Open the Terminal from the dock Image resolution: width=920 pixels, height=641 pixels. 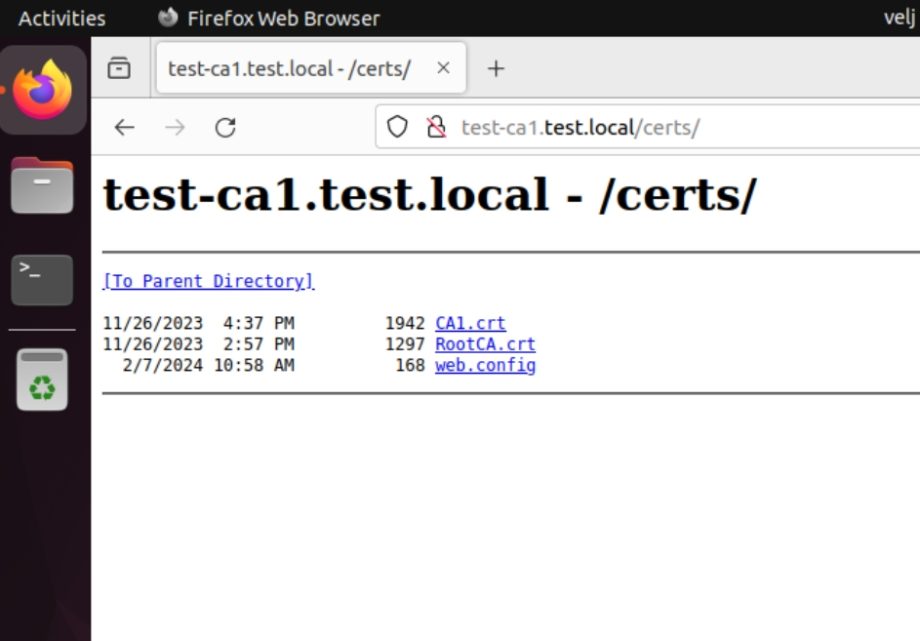pos(42,280)
